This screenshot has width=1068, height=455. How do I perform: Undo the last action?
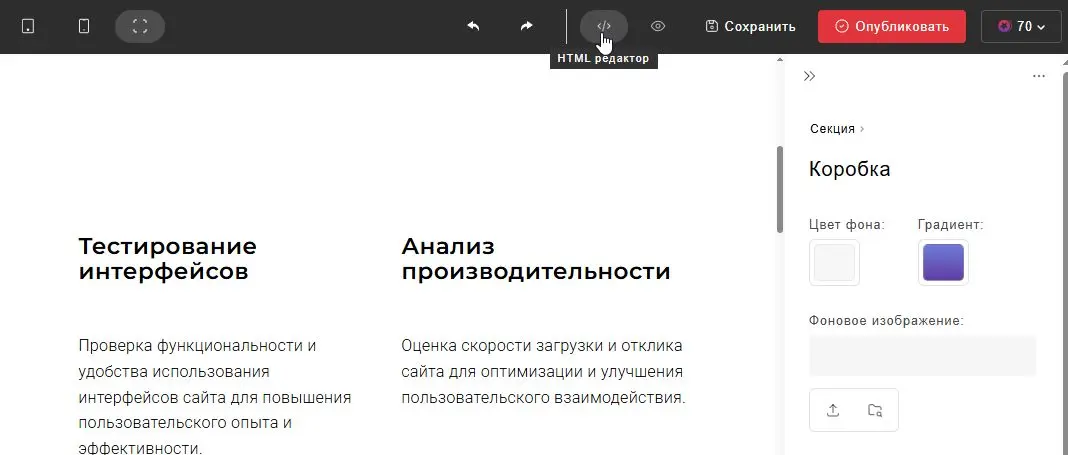[x=473, y=27]
